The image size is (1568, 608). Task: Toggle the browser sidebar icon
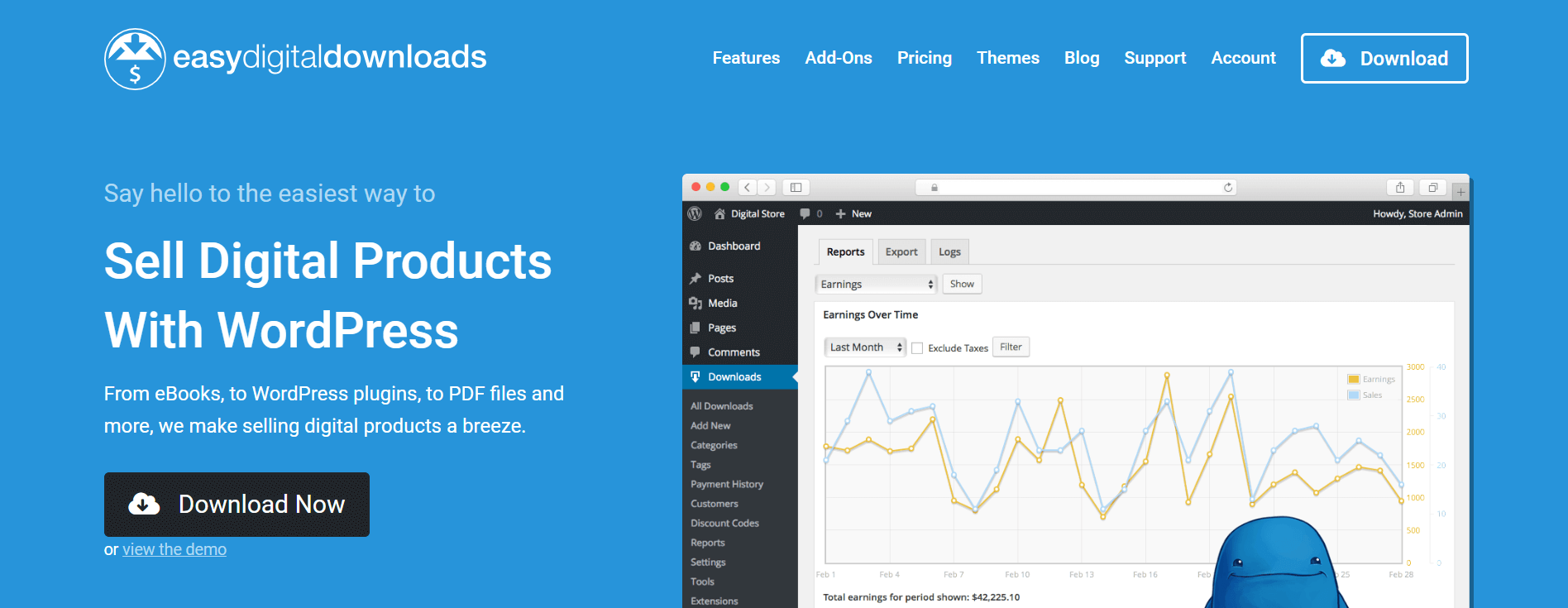coord(796,188)
